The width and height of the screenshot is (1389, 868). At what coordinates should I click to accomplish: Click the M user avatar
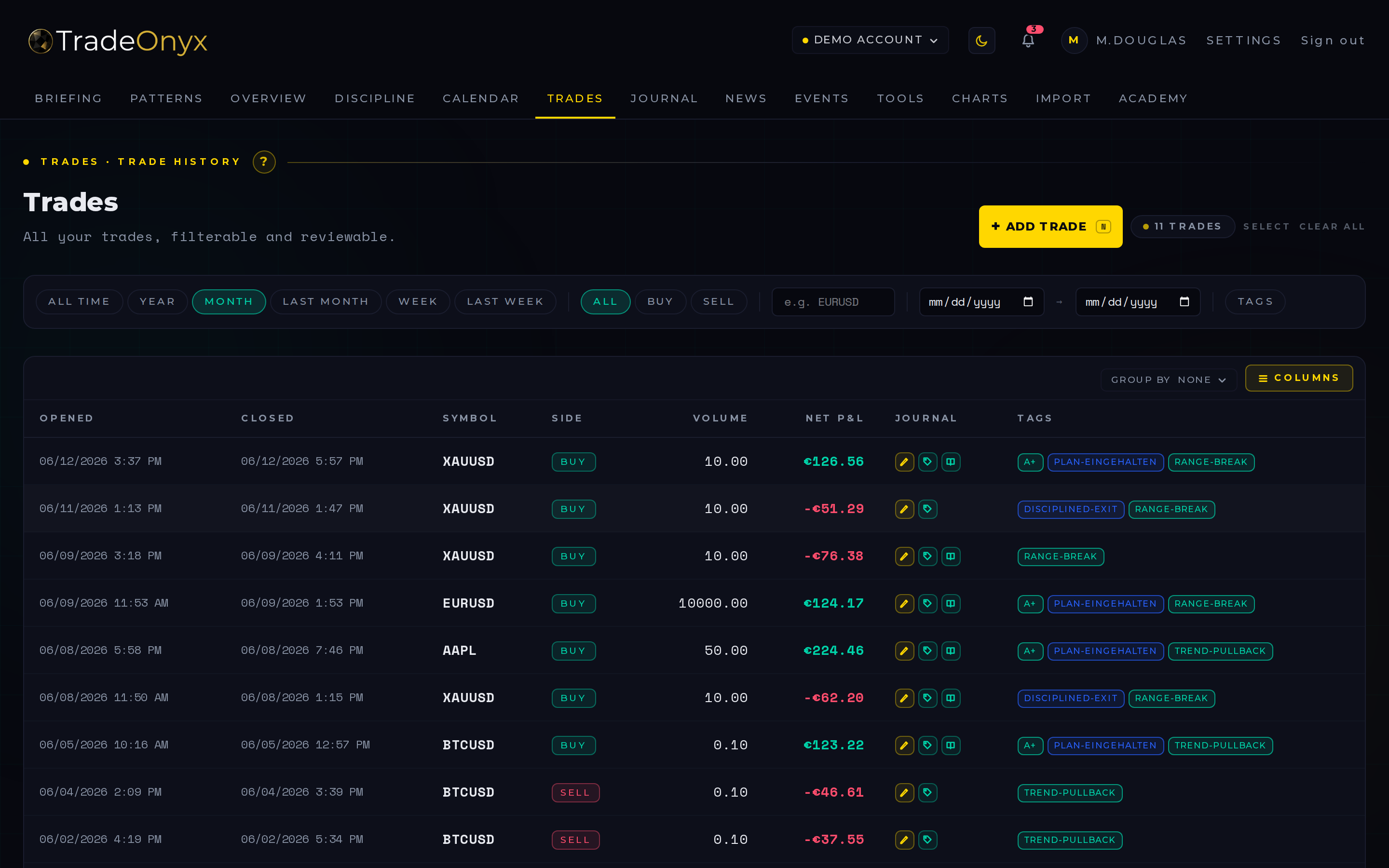point(1073,40)
